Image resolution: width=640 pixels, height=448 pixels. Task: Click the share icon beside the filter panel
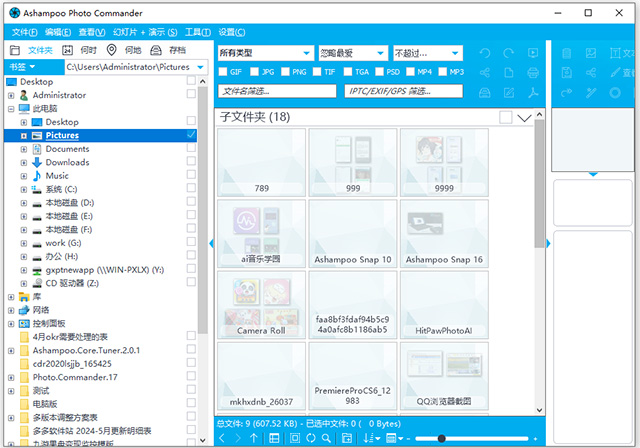tap(484, 73)
